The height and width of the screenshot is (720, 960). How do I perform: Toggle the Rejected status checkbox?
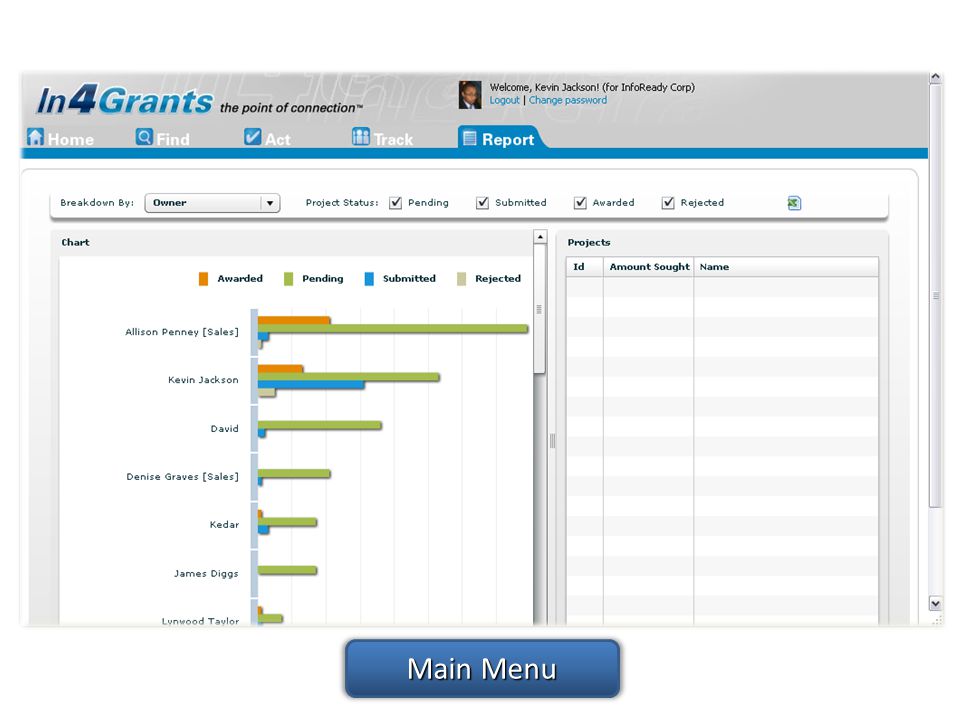point(668,203)
